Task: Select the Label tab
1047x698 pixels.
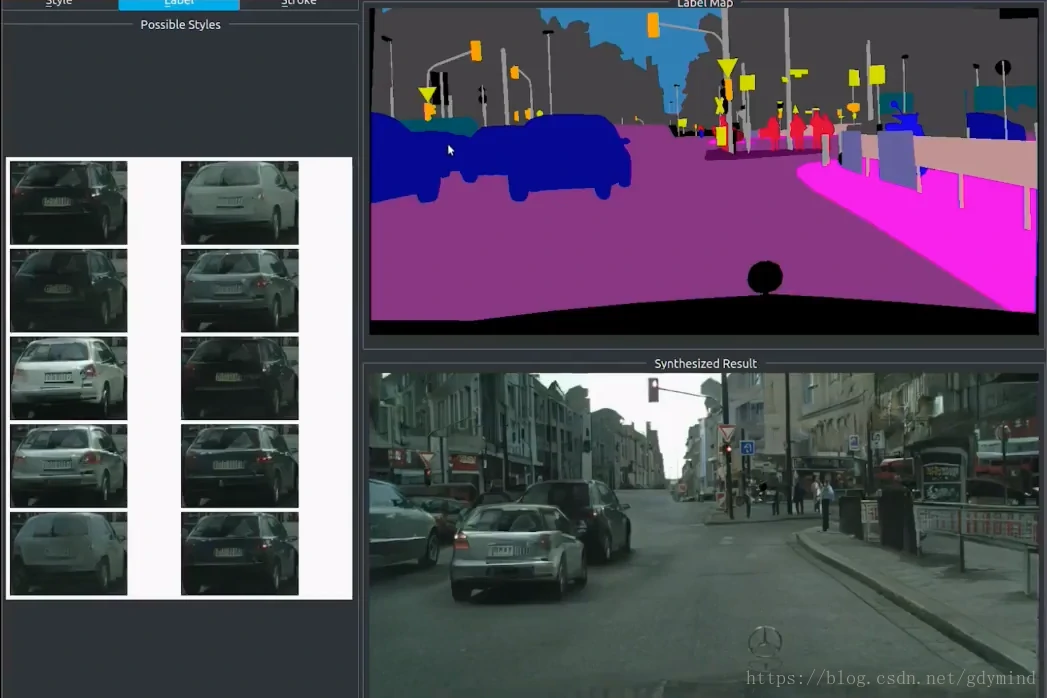Action: (179, 3)
